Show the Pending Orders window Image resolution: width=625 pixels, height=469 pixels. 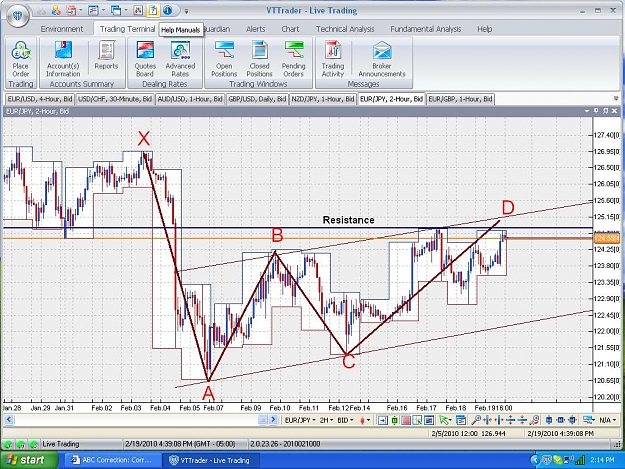(293, 59)
